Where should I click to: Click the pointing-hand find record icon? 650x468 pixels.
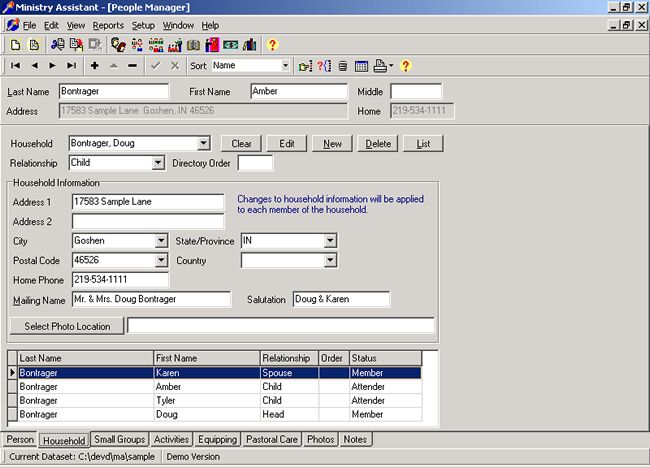[x=306, y=66]
